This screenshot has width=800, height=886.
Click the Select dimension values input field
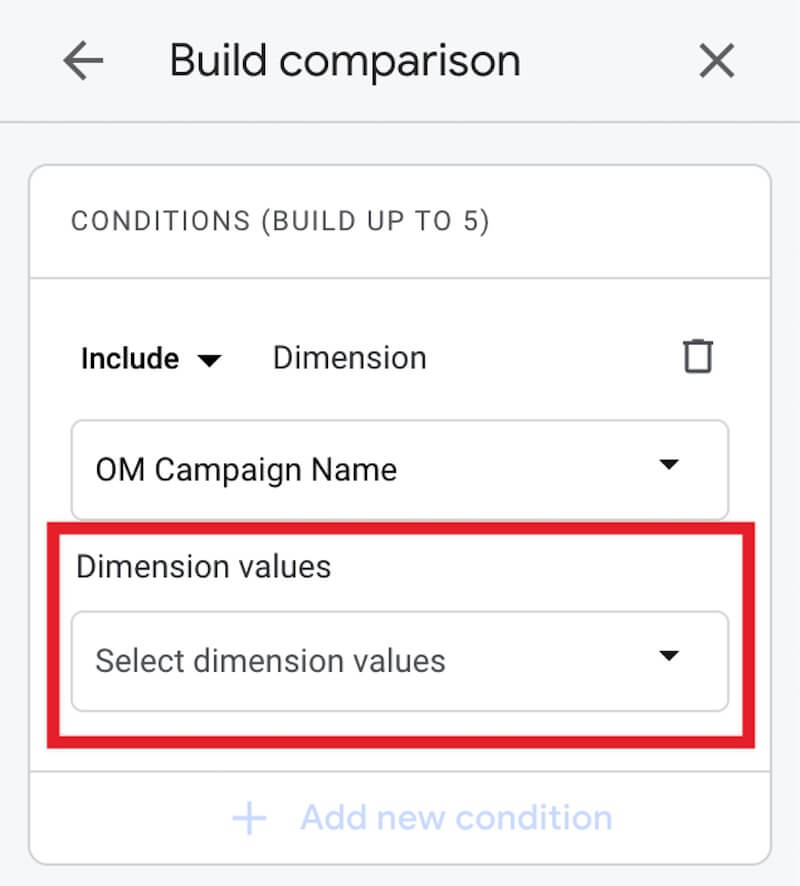click(300, 660)
